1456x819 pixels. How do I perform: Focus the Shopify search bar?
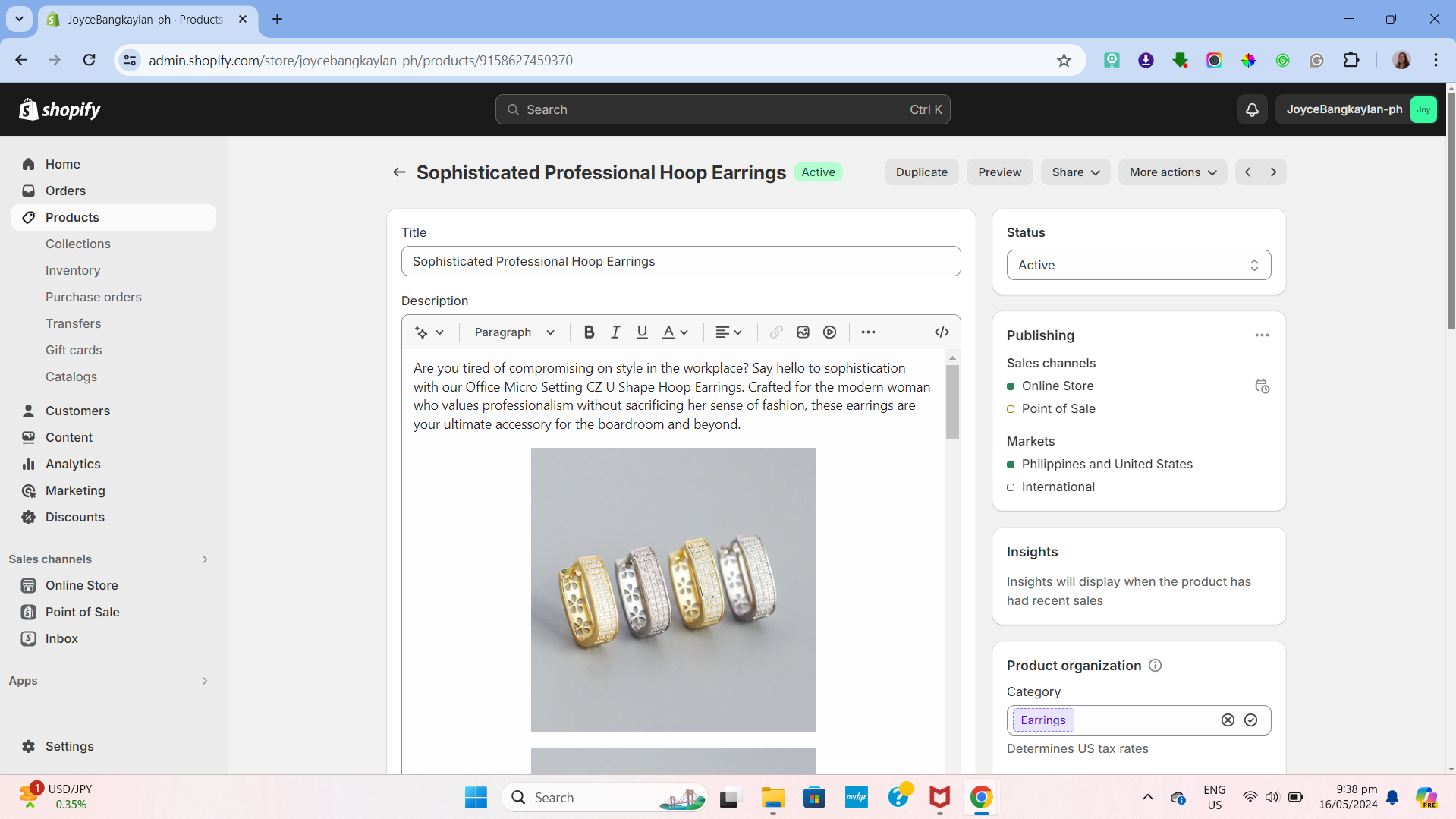pyautogui.click(x=722, y=109)
